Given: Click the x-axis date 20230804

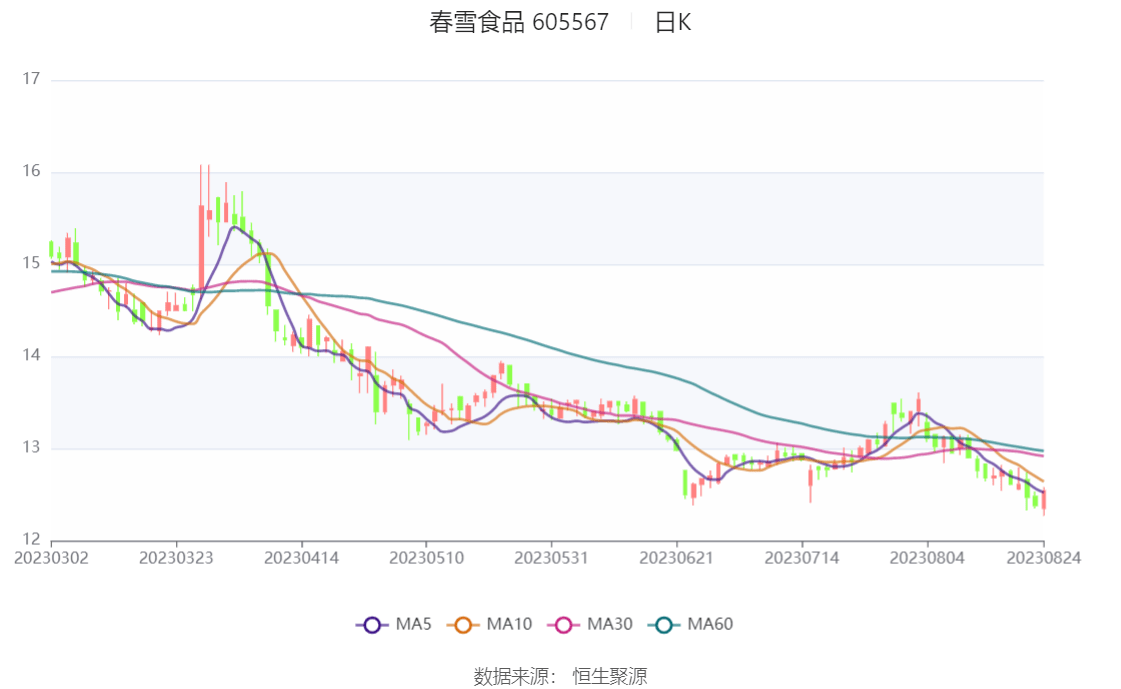Looking at the screenshot, I should [x=927, y=557].
